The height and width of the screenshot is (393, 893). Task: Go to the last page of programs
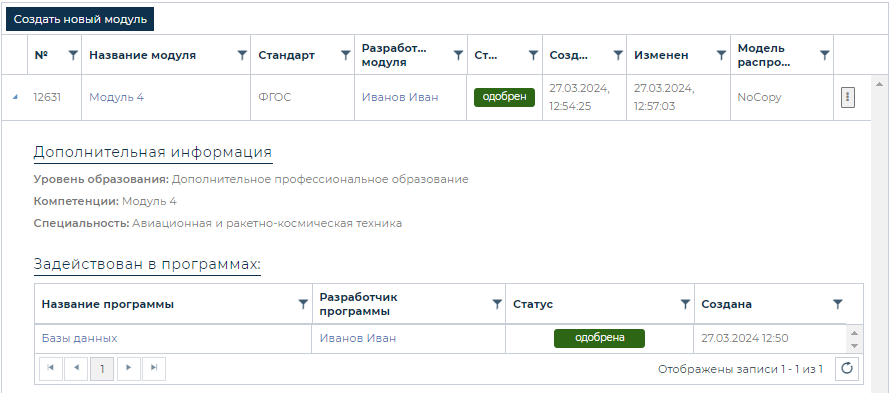(x=154, y=369)
